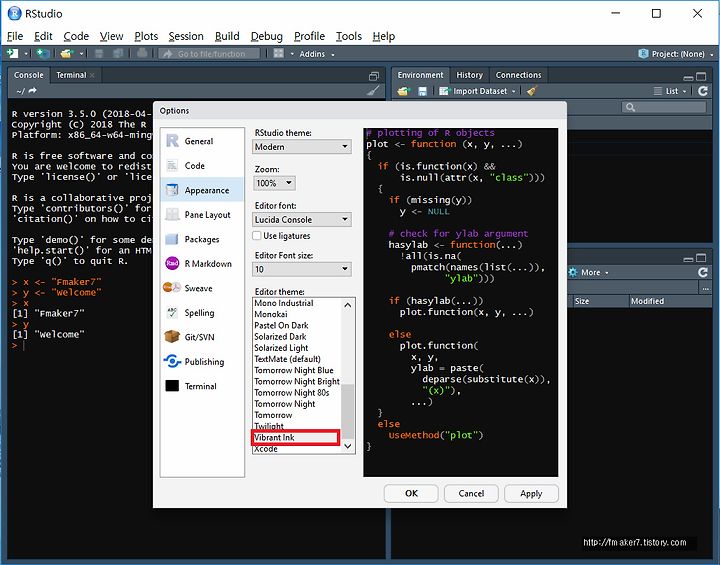Viewport: 720px width, 565px height.
Task: Switch to the Connections tab
Action: click(x=518, y=75)
